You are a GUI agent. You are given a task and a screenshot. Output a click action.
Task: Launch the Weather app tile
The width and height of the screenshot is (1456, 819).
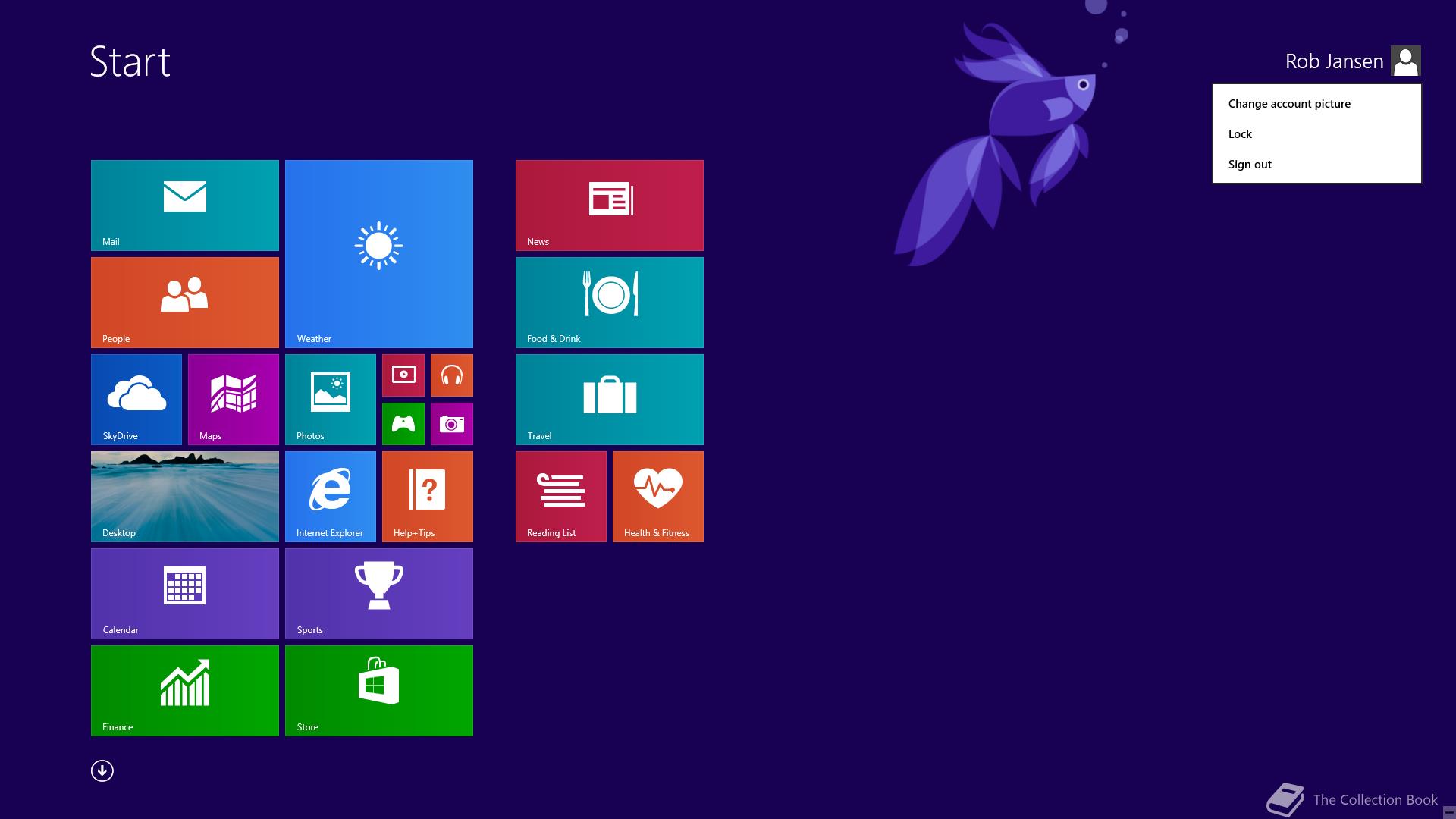pyautogui.click(x=378, y=253)
